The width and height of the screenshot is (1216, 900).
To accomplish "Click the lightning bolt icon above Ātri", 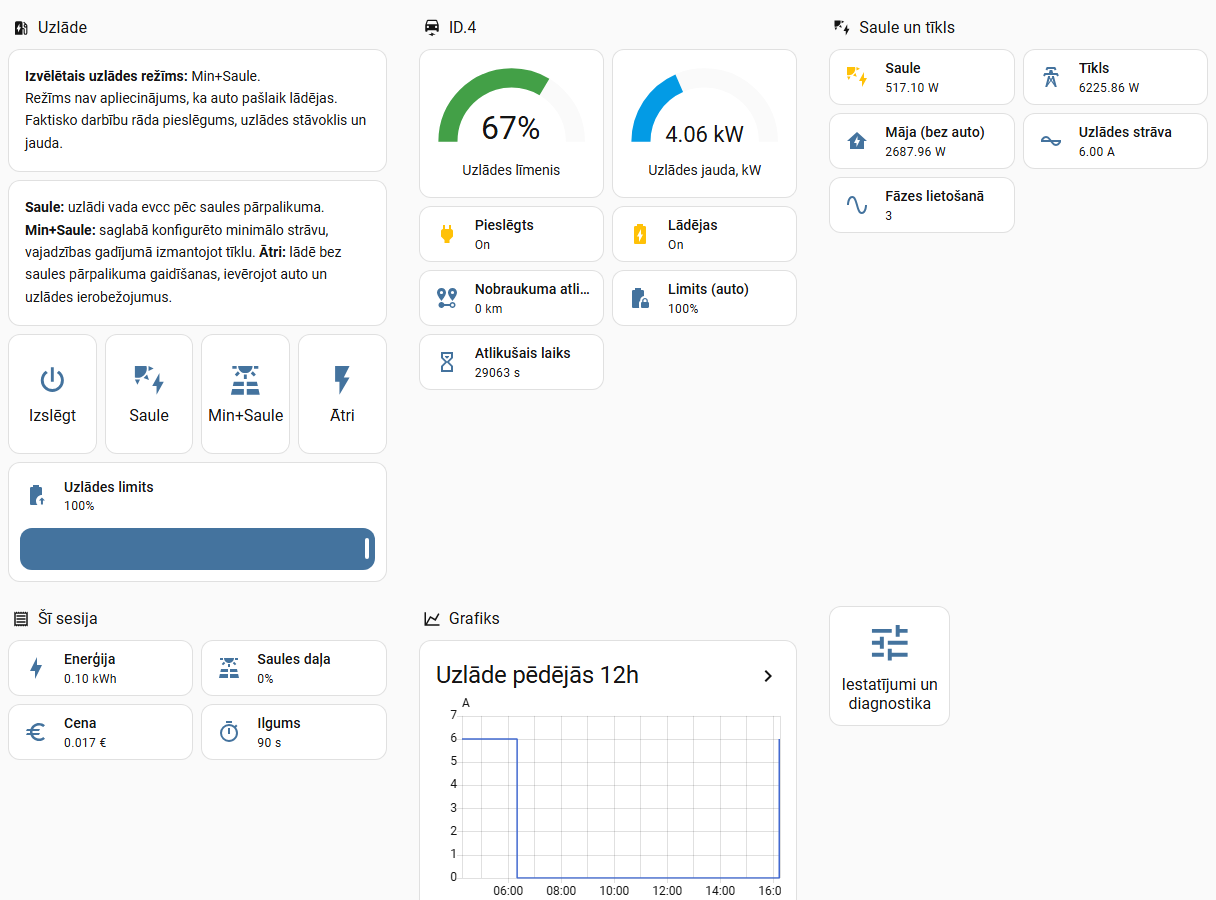I will pyautogui.click(x=342, y=380).
